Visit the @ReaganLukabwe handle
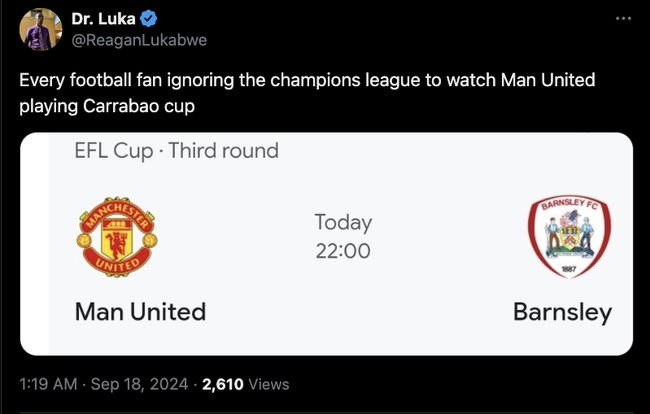This screenshot has height=414, width=650. point(139,39)
